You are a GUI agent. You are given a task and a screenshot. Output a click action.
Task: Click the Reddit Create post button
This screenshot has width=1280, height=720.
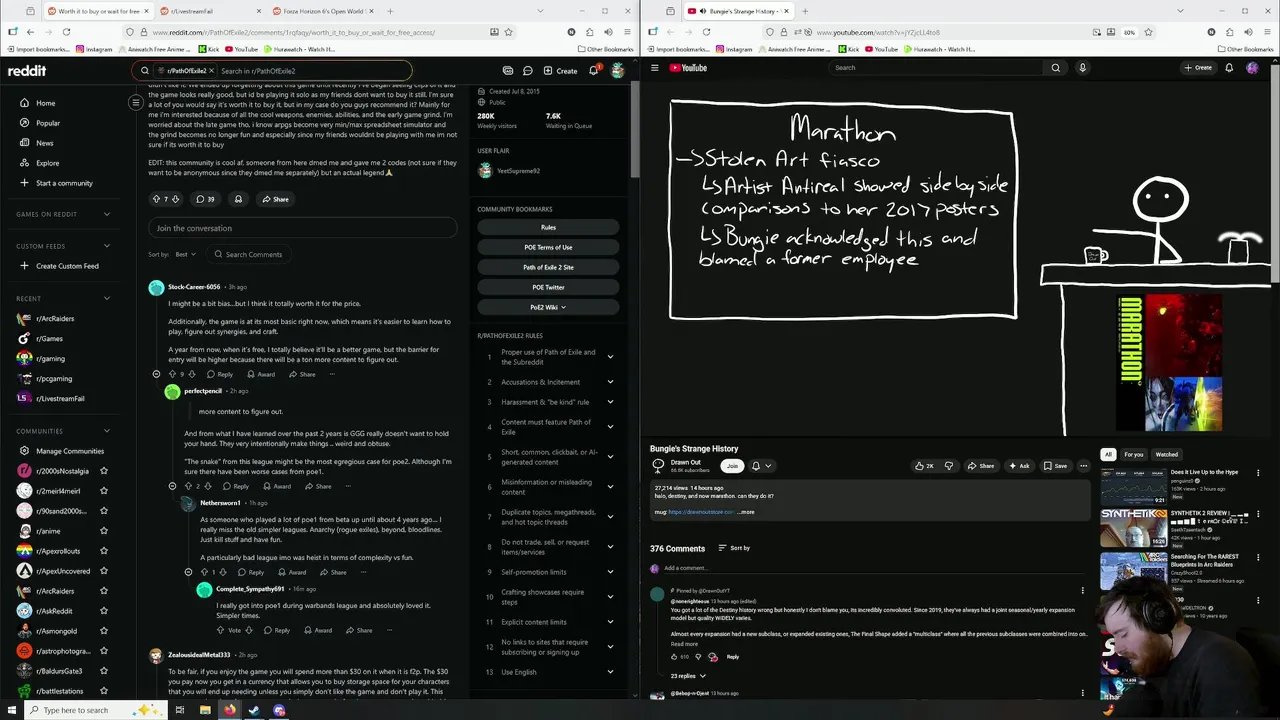(560, 71)
